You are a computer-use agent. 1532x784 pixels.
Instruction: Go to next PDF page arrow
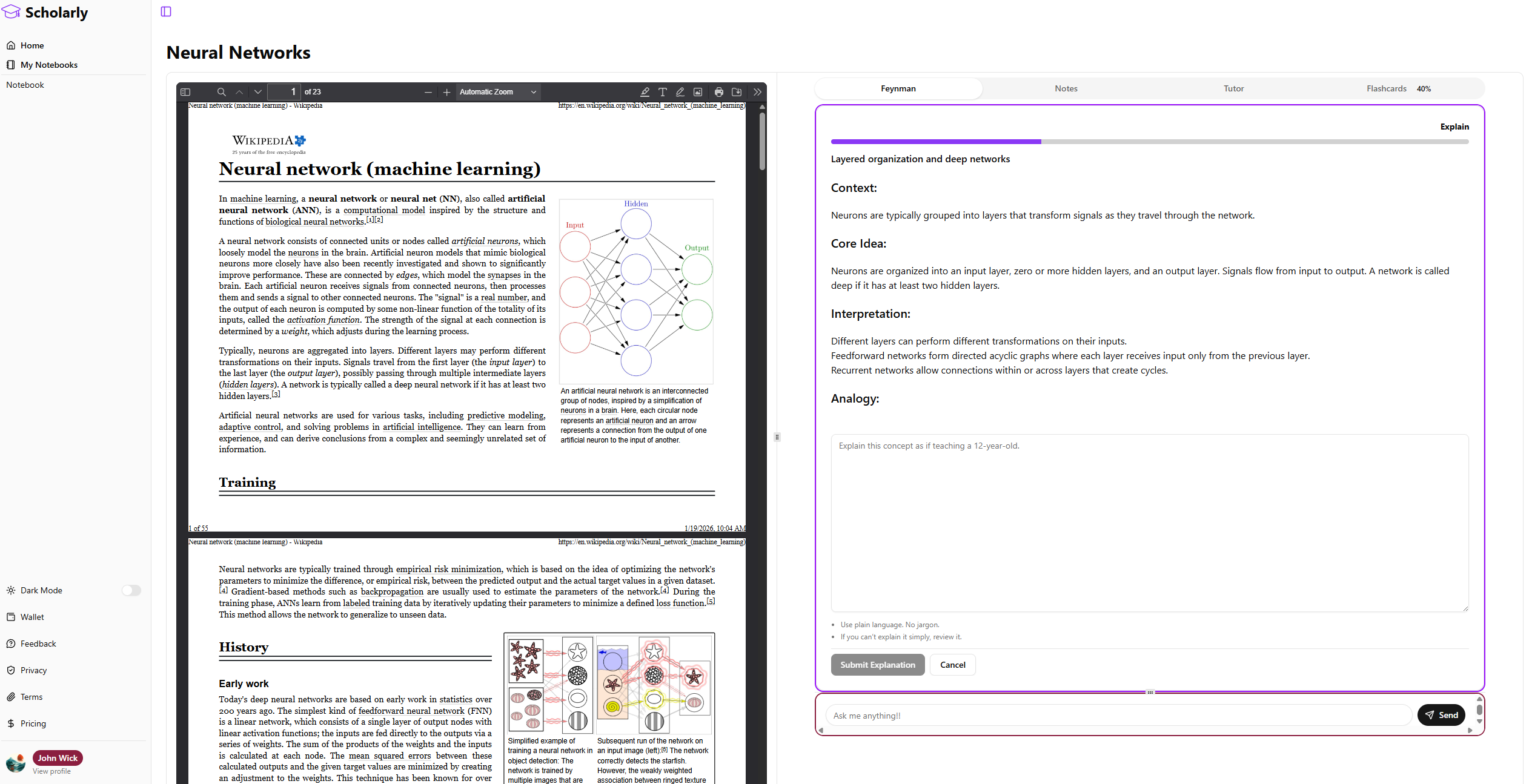point(258,92)
